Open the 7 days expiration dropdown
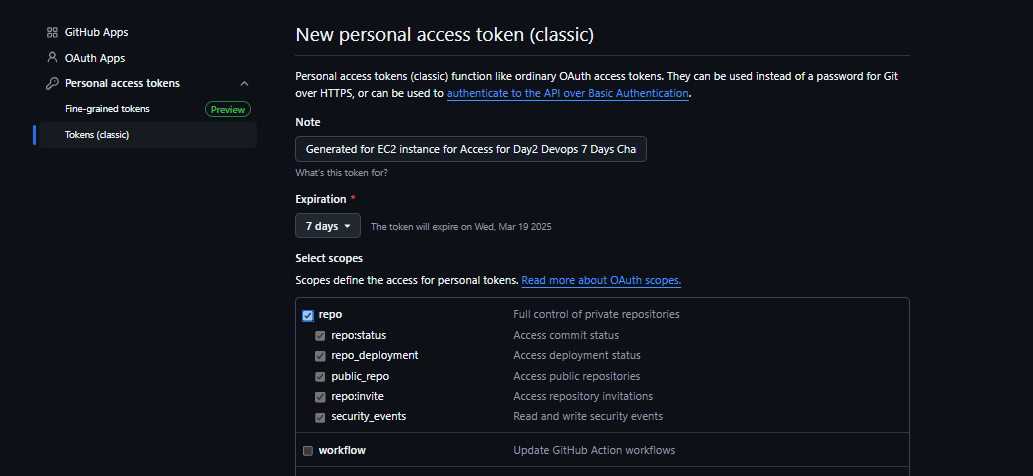 327,226
